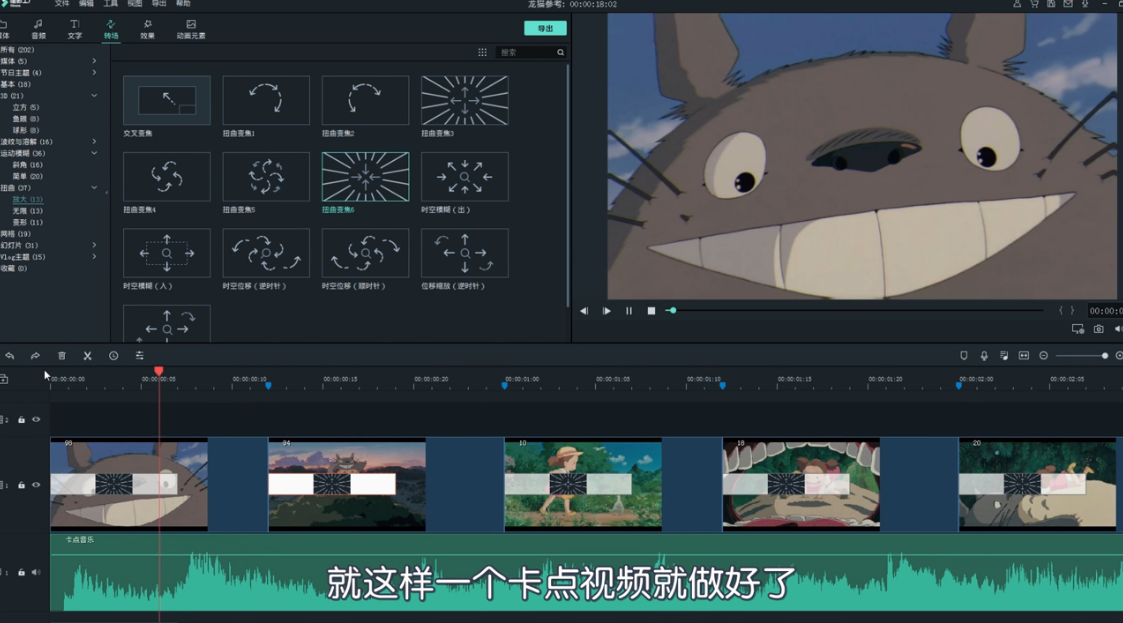This screenshot has height=623, width=1123.
Task: Toggle visibility eye of video track 1
Action: [36, 485]
